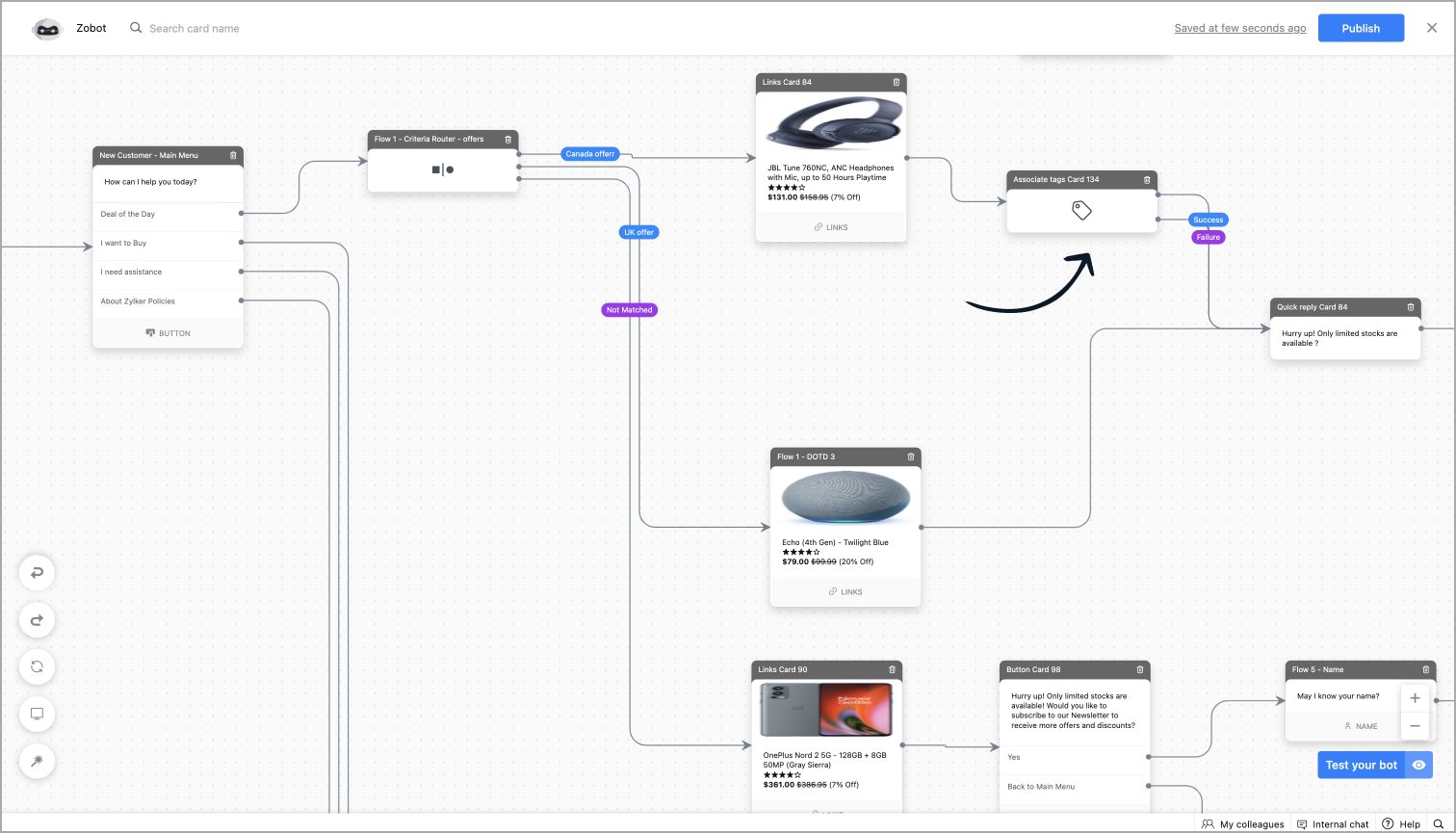This screenshot has width=1456, height=833.
Task: Click the OnePlus Nord phone image
Action: tap(826, 710)
